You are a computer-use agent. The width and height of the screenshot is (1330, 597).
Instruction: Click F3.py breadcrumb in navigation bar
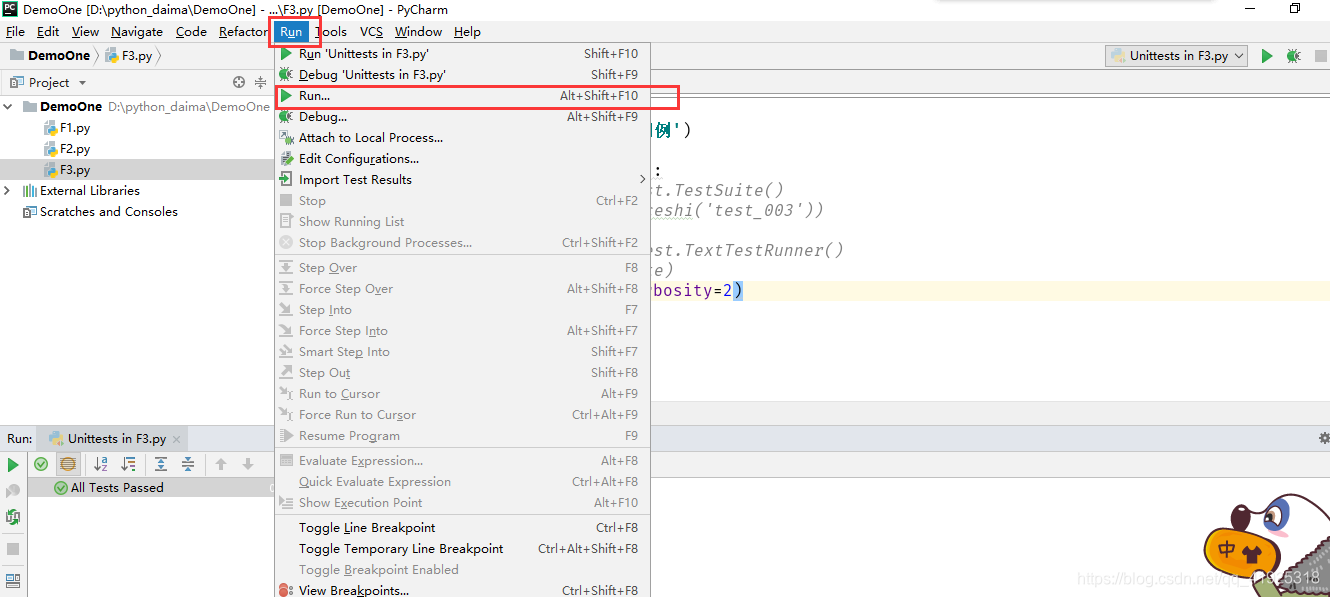click(129, 56)
